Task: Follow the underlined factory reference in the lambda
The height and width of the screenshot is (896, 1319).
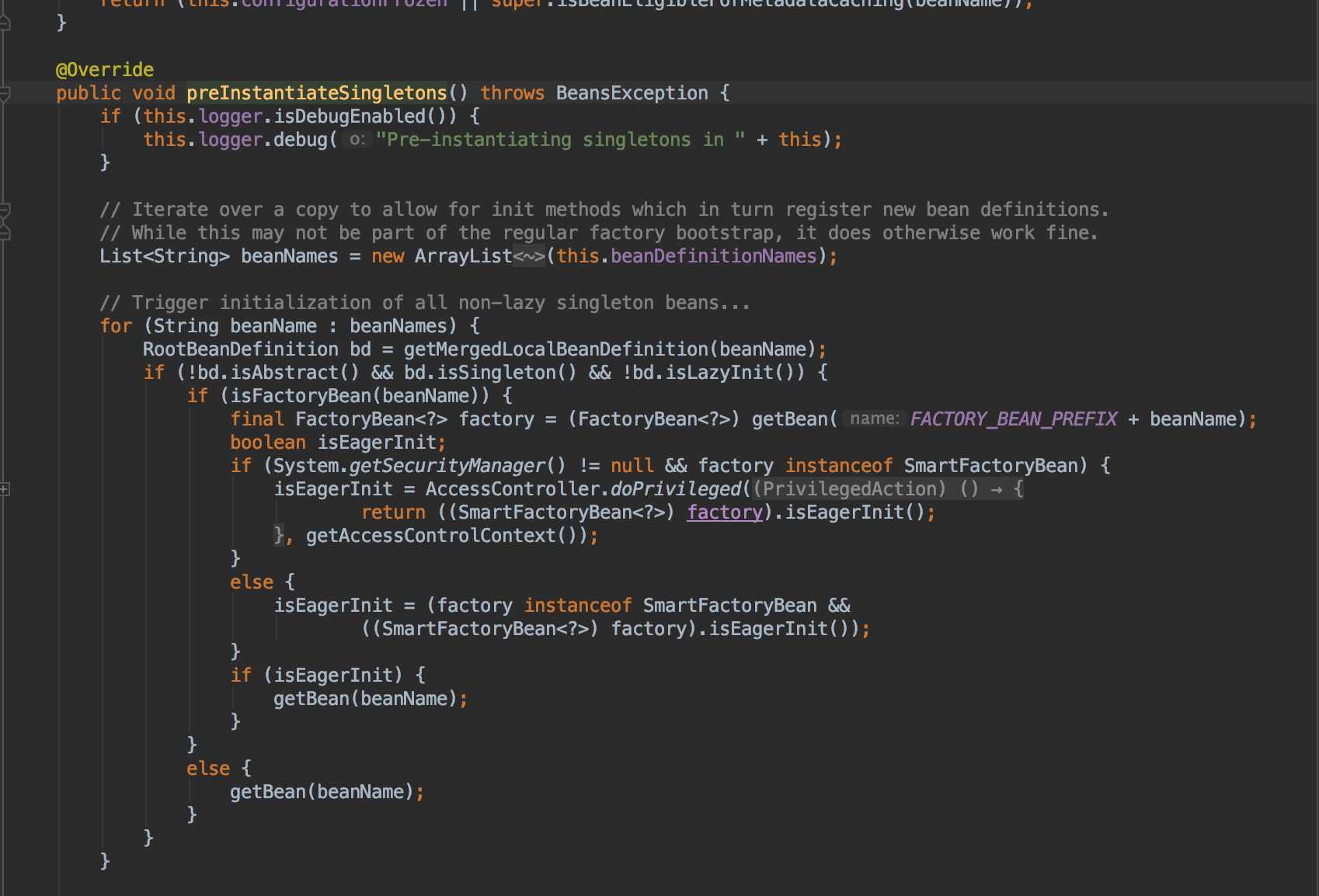Action: [x=725, y=512]
